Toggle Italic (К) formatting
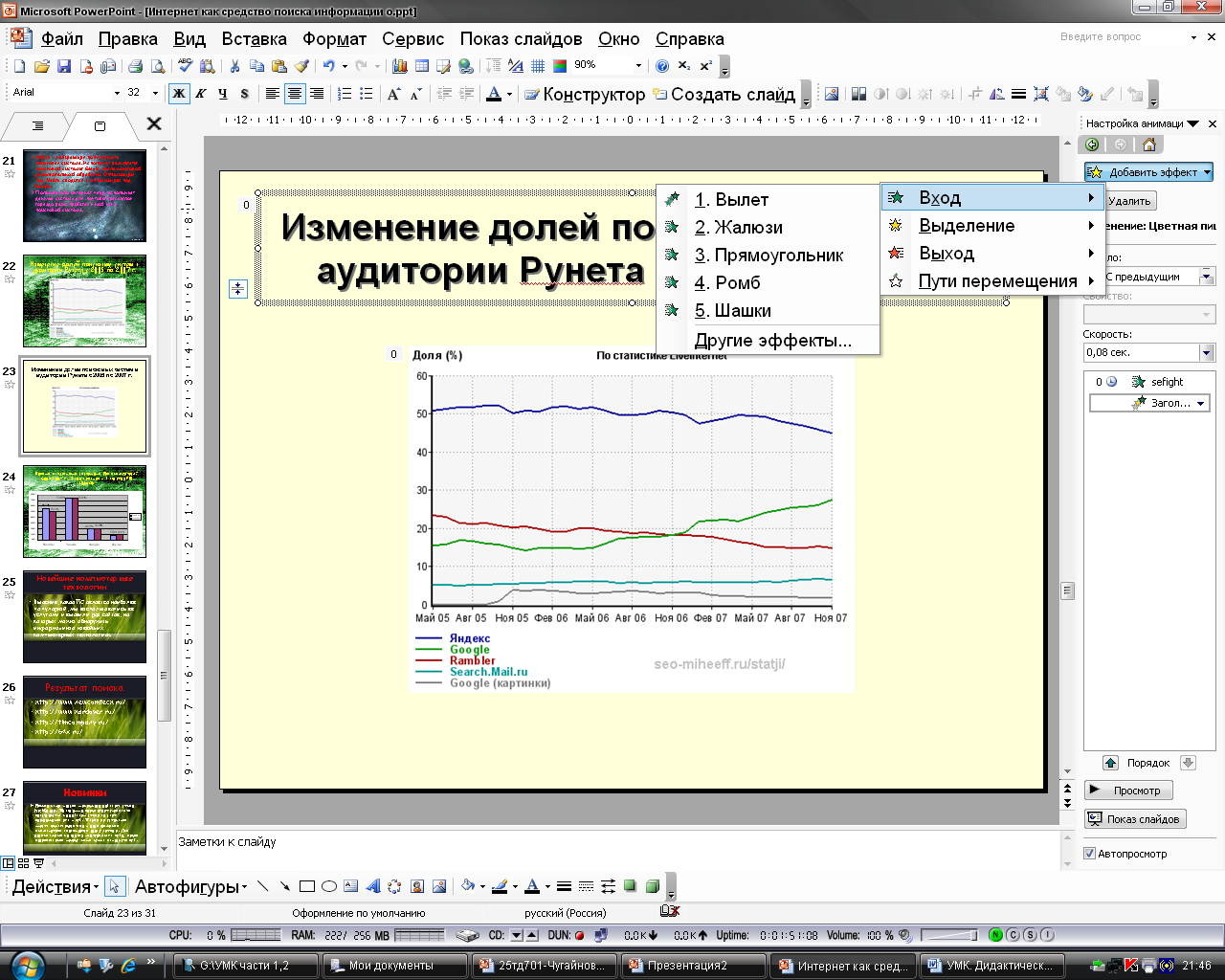This screenshot has height=980, width=1225. coord(201,94)
